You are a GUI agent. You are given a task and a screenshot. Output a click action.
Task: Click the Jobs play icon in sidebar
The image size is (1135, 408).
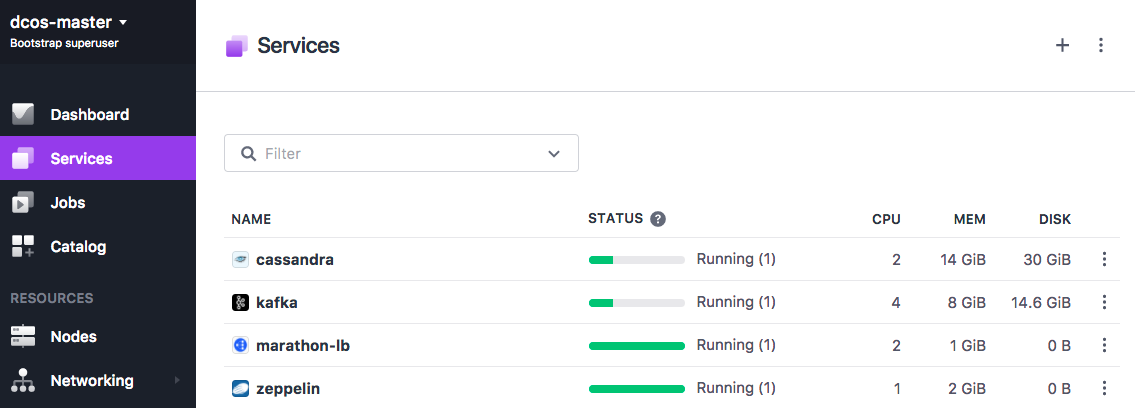point(23,203)
